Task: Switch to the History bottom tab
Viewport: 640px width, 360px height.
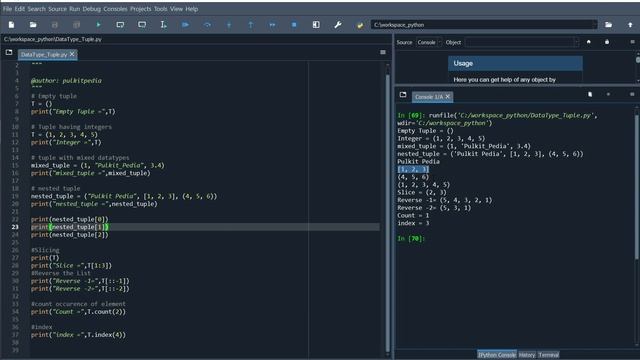Action: pyautogui.click(x=527, y=355)
